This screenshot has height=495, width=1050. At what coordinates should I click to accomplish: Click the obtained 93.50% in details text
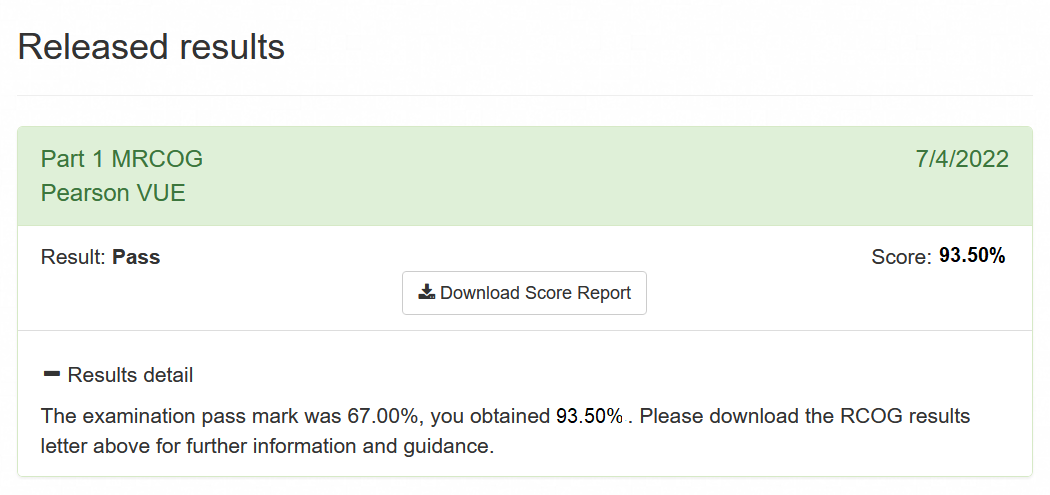pos(589,416)
